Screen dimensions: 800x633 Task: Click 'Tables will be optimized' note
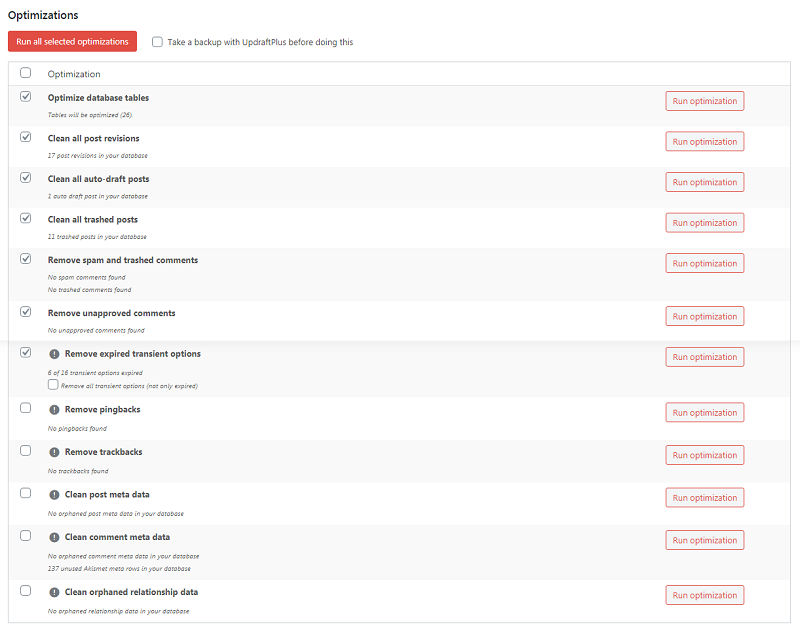point(90,115)
